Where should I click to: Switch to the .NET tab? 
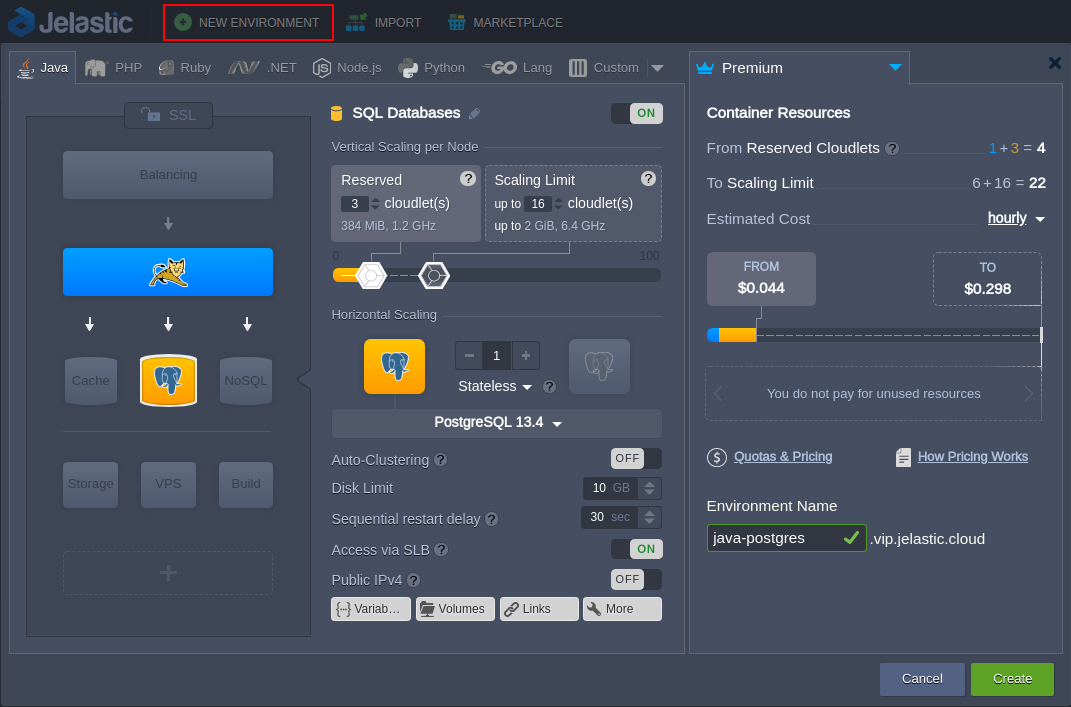point(262,68)
